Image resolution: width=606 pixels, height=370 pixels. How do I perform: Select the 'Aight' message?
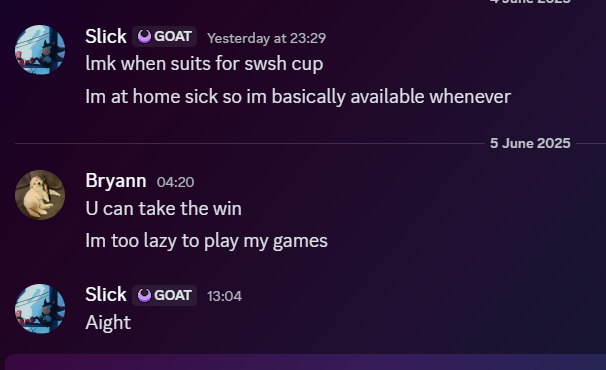(x=108, y=322)
